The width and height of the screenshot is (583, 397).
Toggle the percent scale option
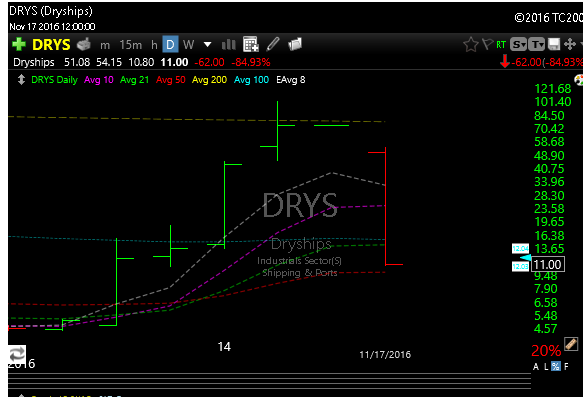555,366
